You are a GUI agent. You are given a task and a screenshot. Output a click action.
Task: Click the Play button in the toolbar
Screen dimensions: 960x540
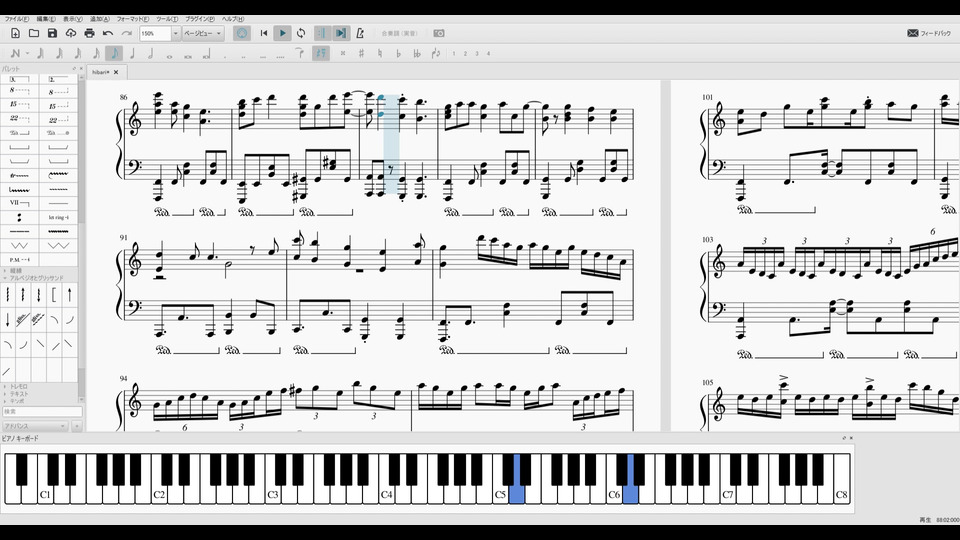click(x=282, y=33)
